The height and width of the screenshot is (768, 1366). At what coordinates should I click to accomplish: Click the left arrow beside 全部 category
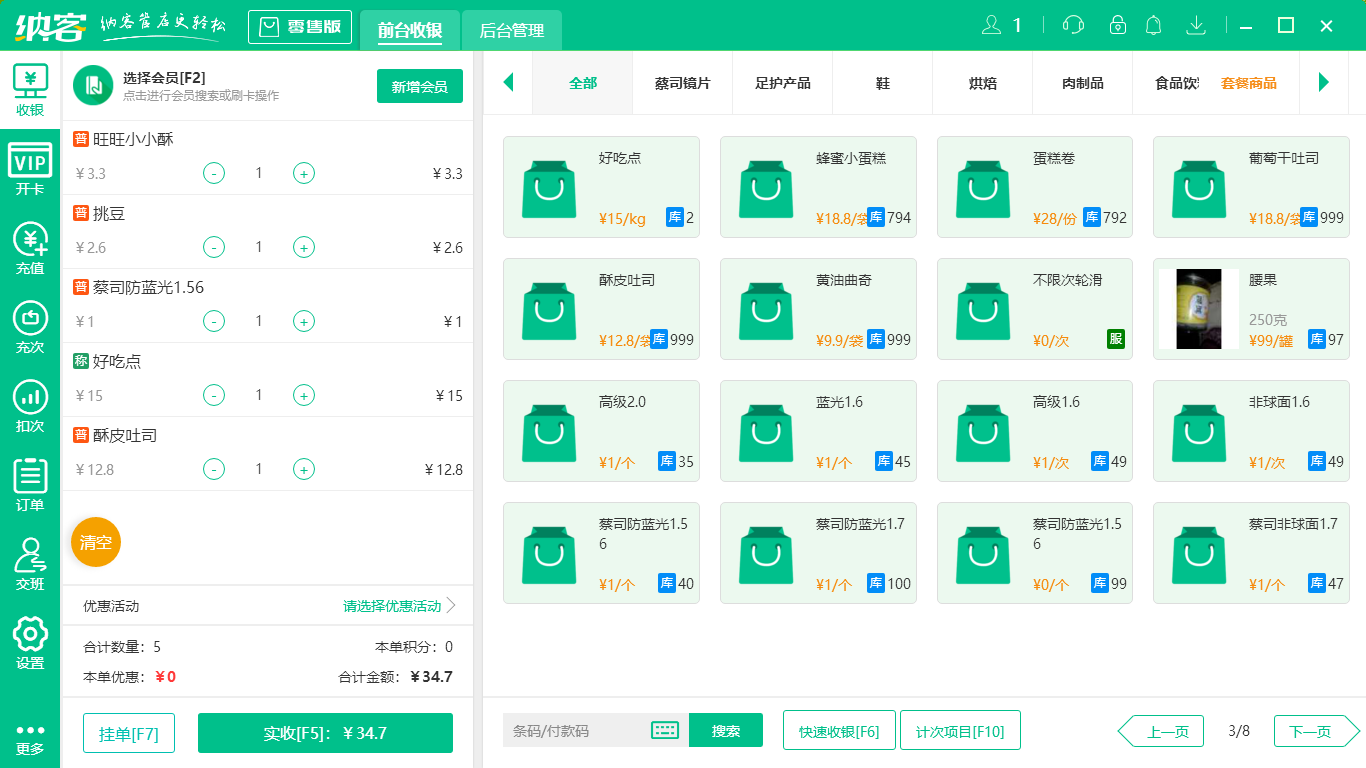[x=508, y=84]
